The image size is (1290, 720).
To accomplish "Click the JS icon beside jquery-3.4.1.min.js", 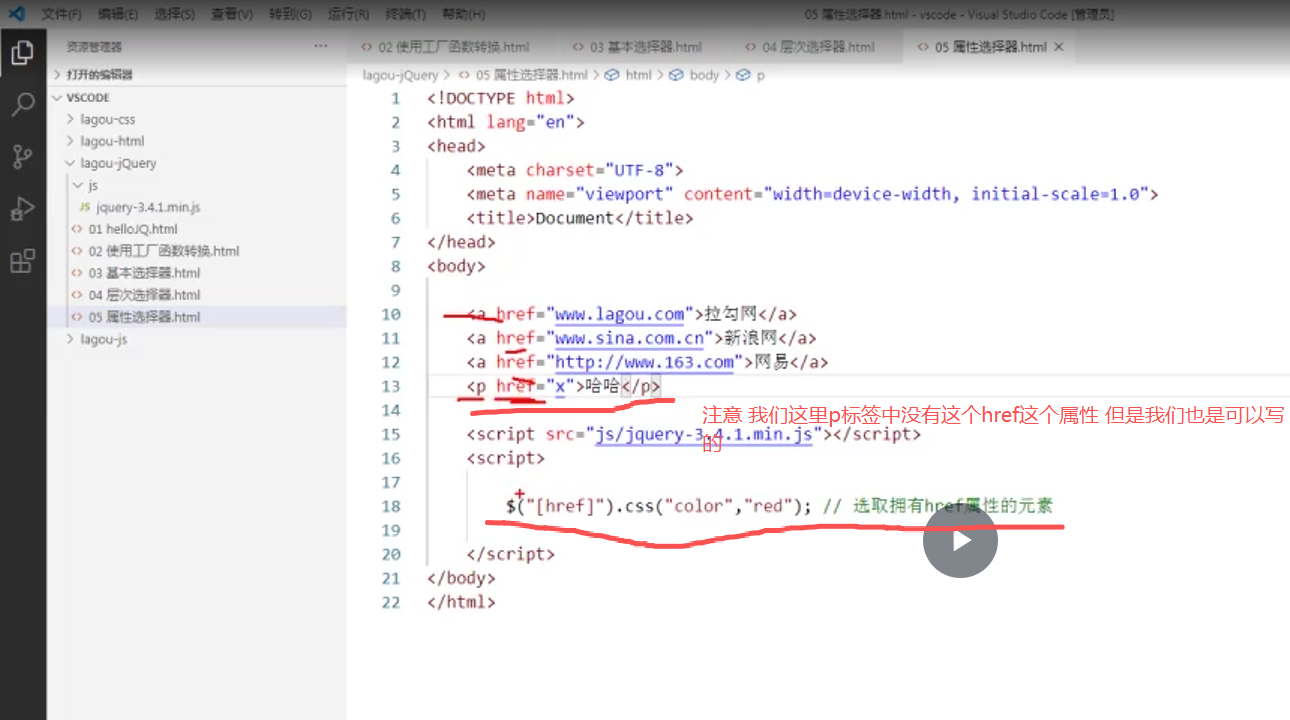I will 85,207.
